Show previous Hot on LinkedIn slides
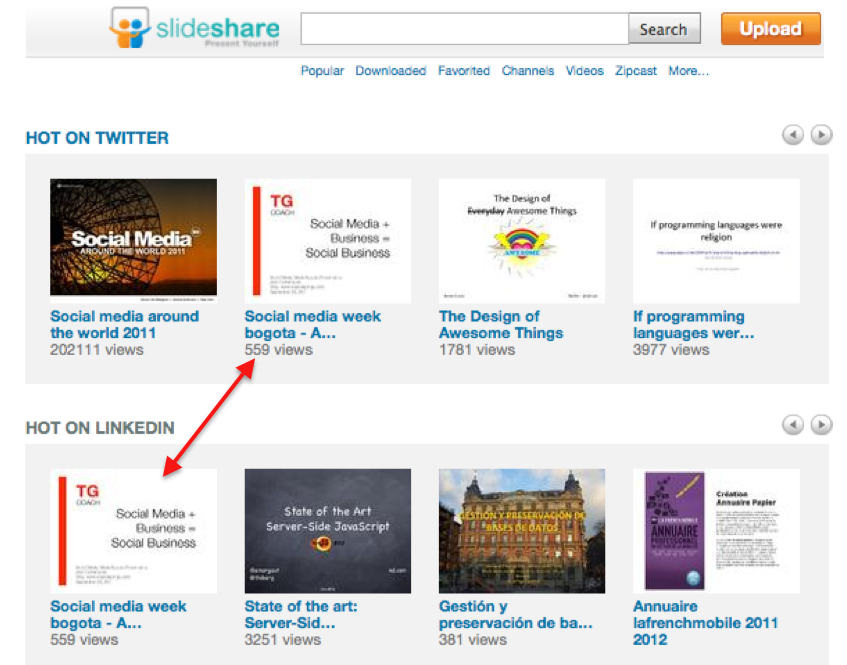The image size is (847, 665). tap(793, 426)
